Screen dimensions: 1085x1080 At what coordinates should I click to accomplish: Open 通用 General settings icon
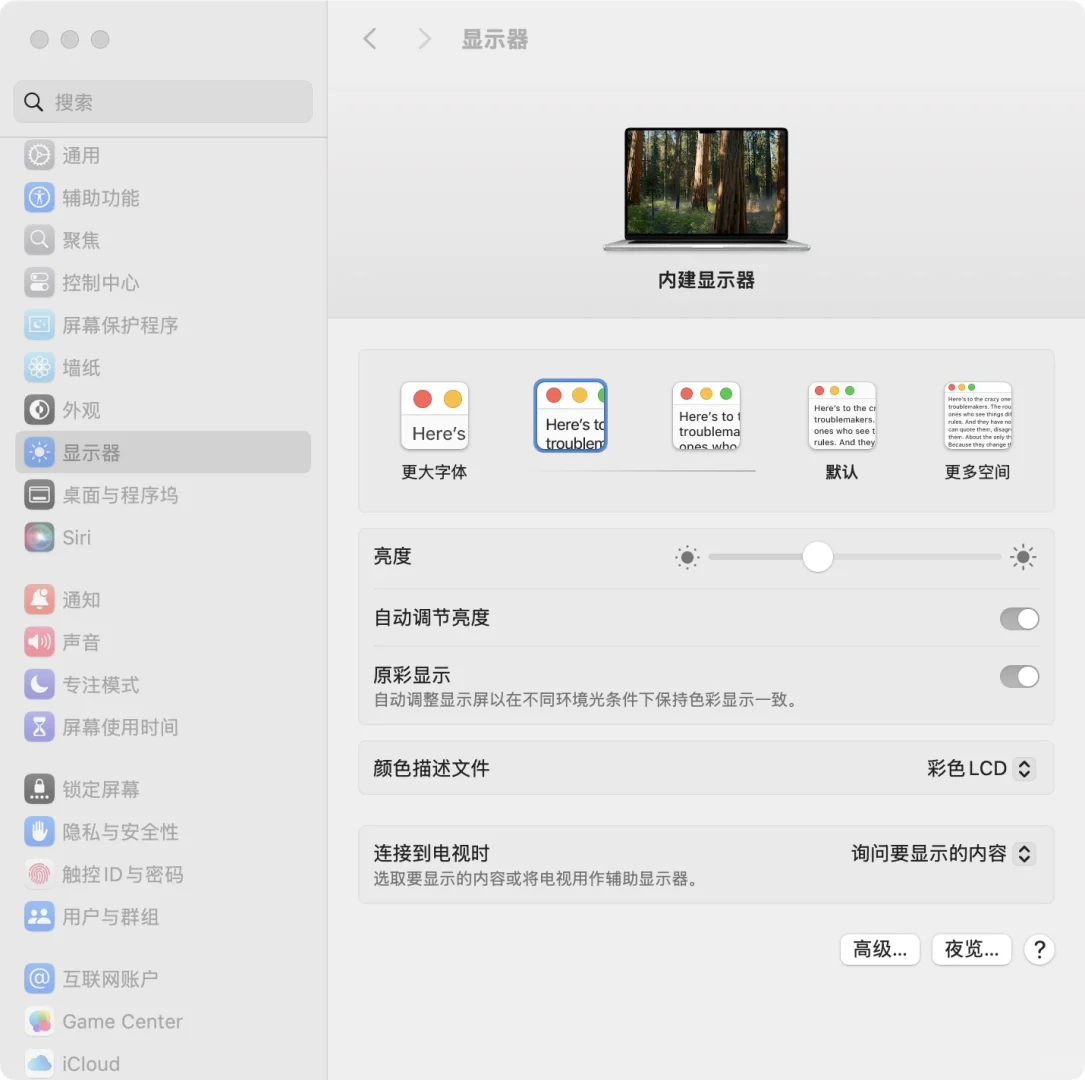pos(39,156)
